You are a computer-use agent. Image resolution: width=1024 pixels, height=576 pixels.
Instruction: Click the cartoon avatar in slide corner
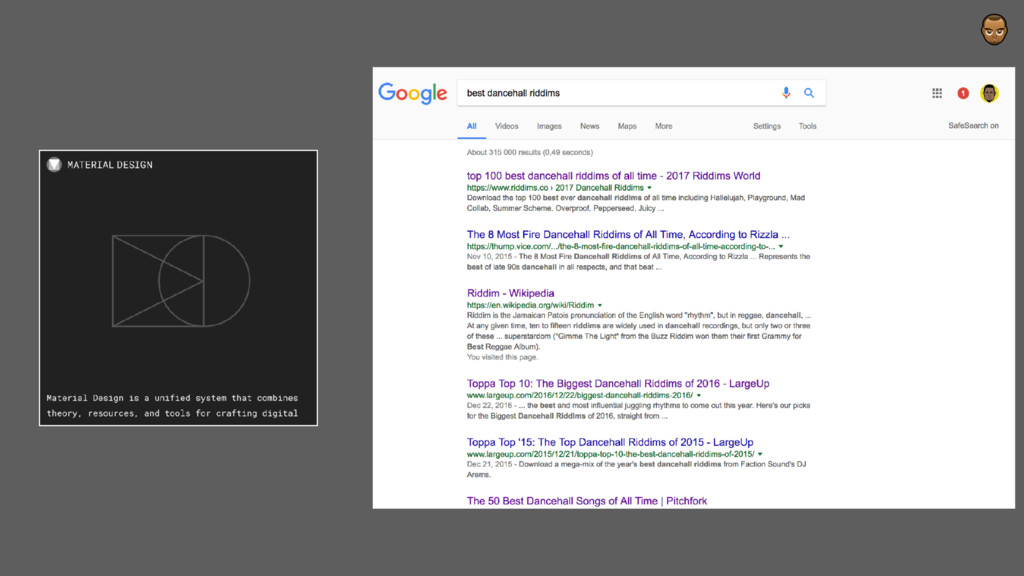click(x=994, y=29)
